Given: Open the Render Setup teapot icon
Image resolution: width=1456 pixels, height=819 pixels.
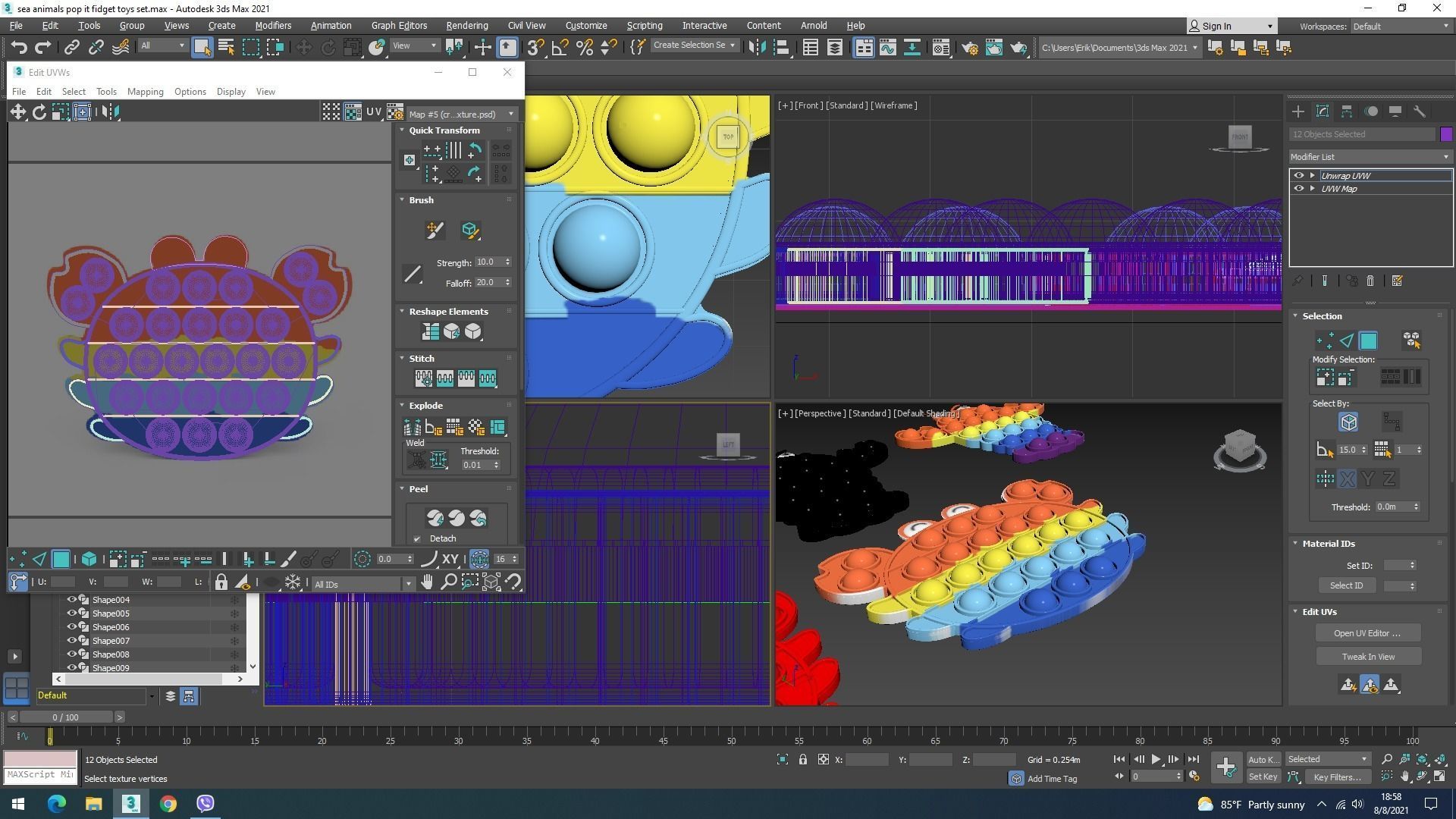Looking at the screenshot, I should (x=969, y=48).
